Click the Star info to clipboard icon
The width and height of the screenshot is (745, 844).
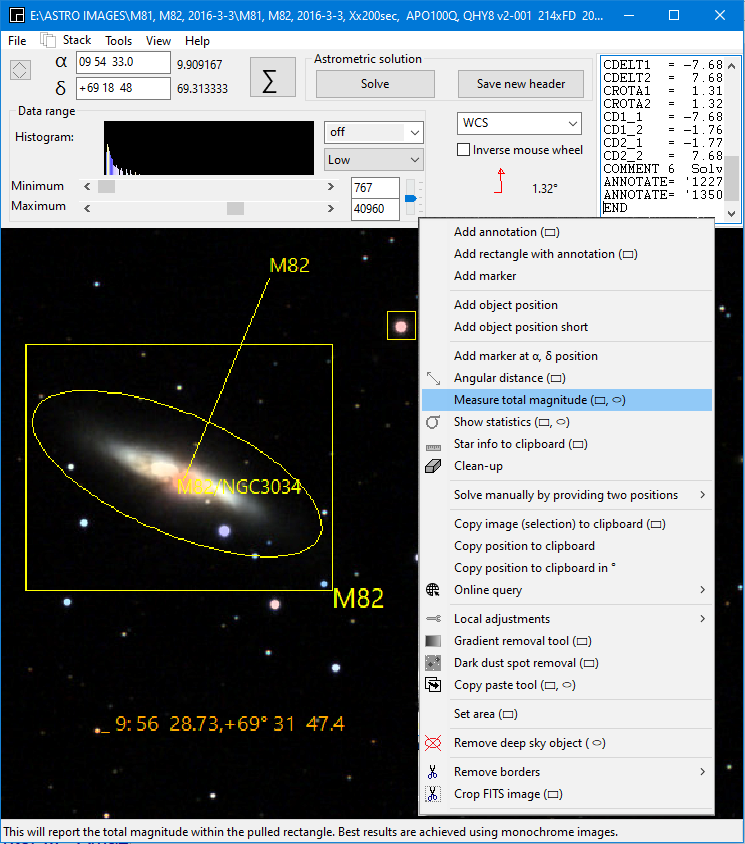coord(433,447)
